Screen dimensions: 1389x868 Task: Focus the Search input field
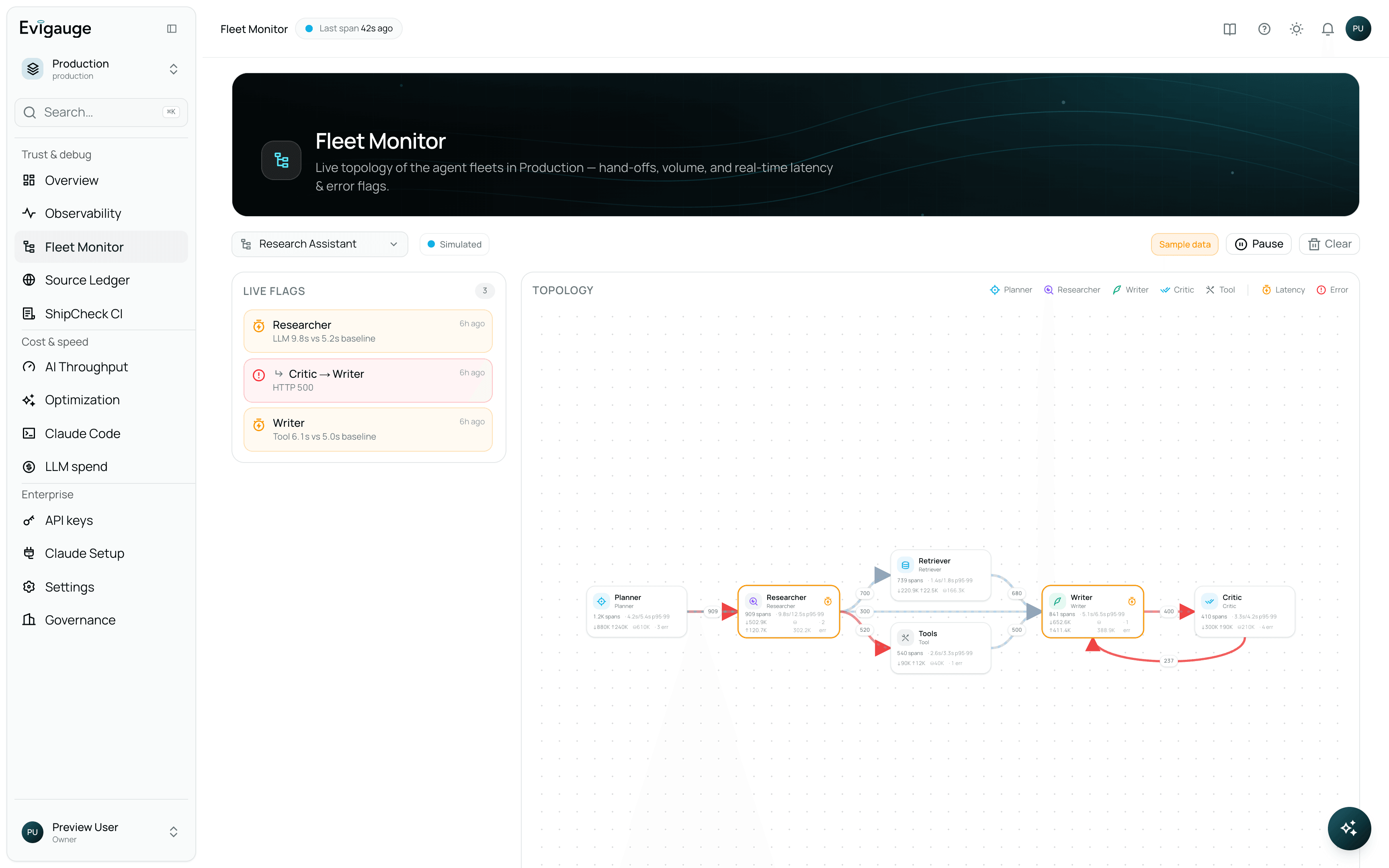tap(101, 112)
